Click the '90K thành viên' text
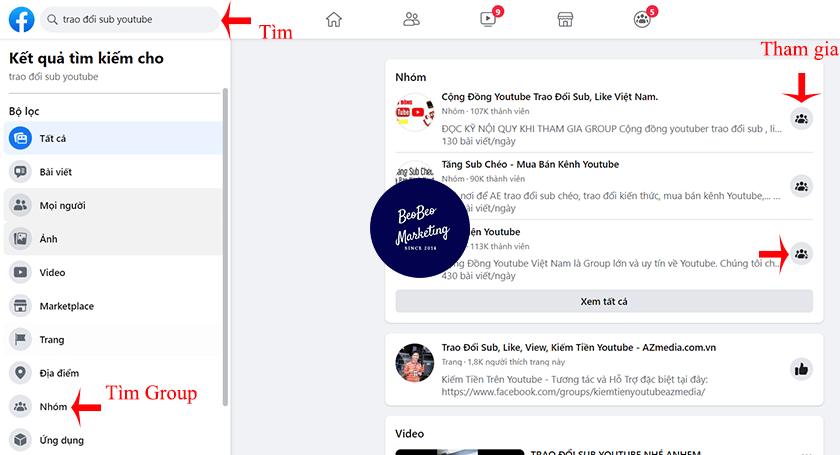 pos(498,179)
